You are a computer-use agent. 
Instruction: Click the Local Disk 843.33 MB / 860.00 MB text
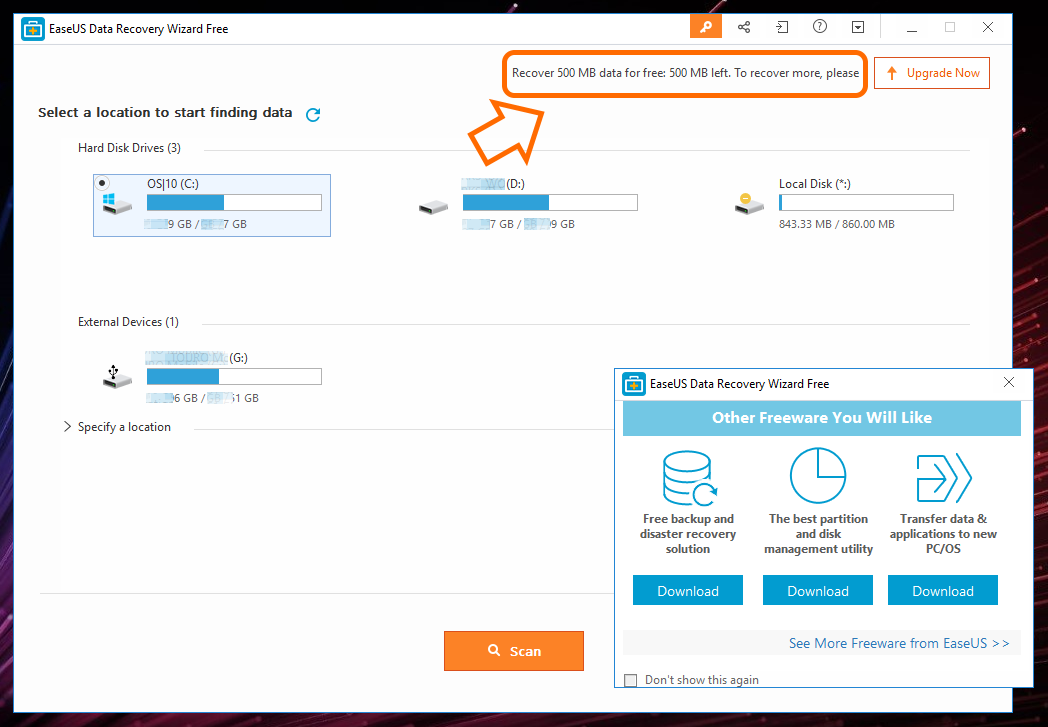point(836,225)
